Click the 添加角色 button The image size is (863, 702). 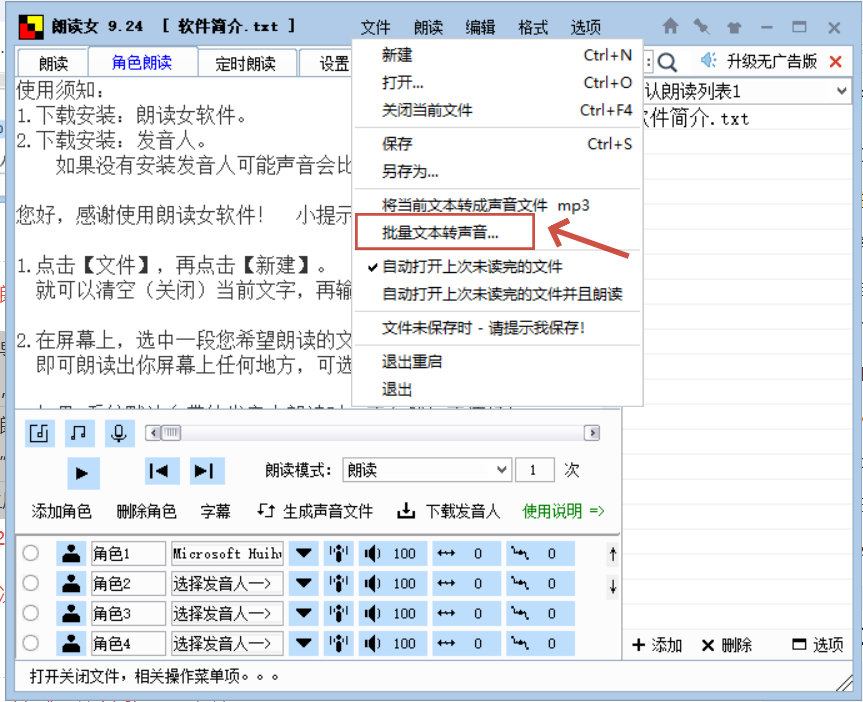pyautogui.click(x=61, y=511)
